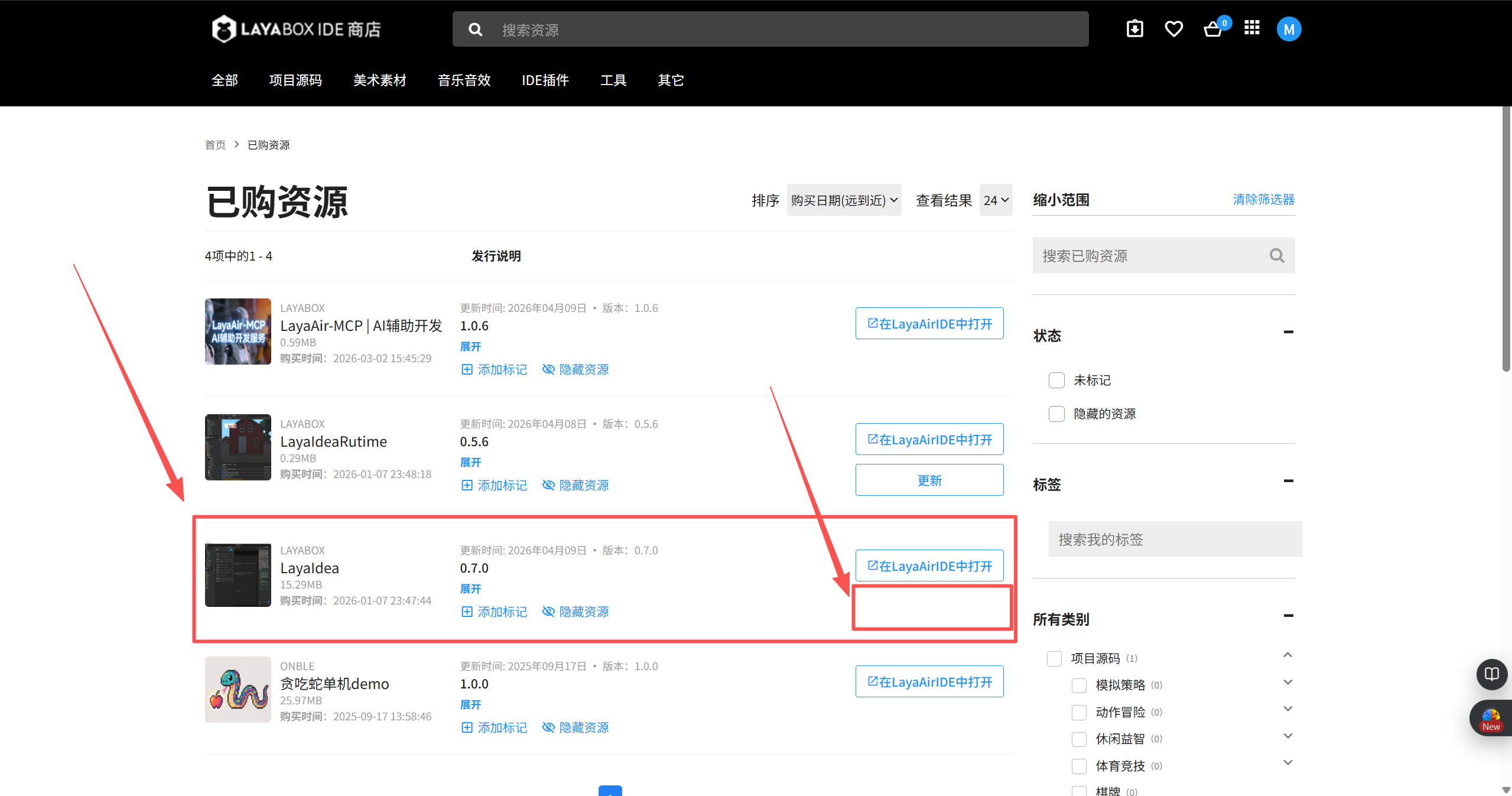Collapse the 标签 filter section

[1289, 481]
